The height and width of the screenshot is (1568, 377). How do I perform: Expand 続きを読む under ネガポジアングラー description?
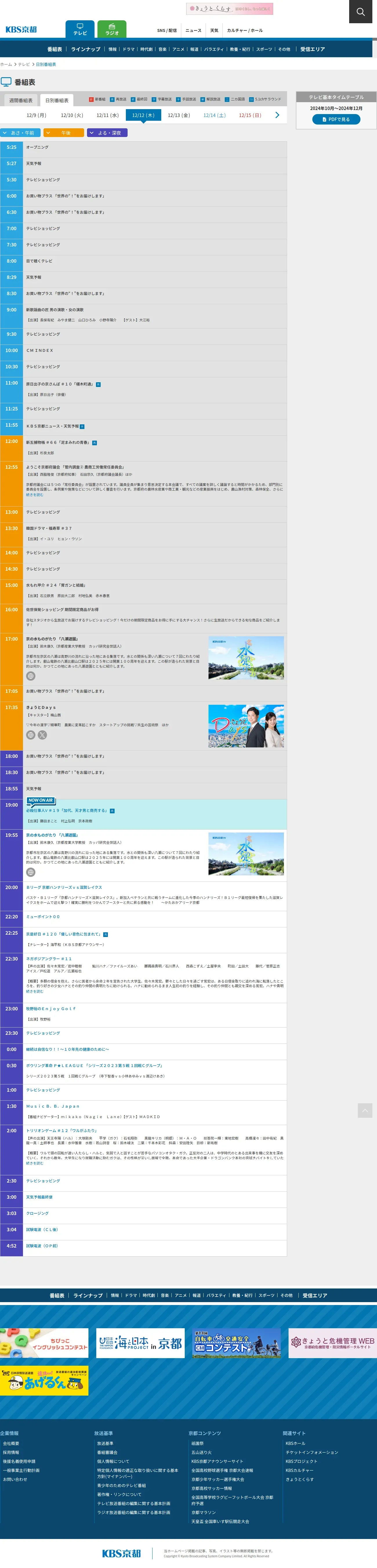point(35,992)
